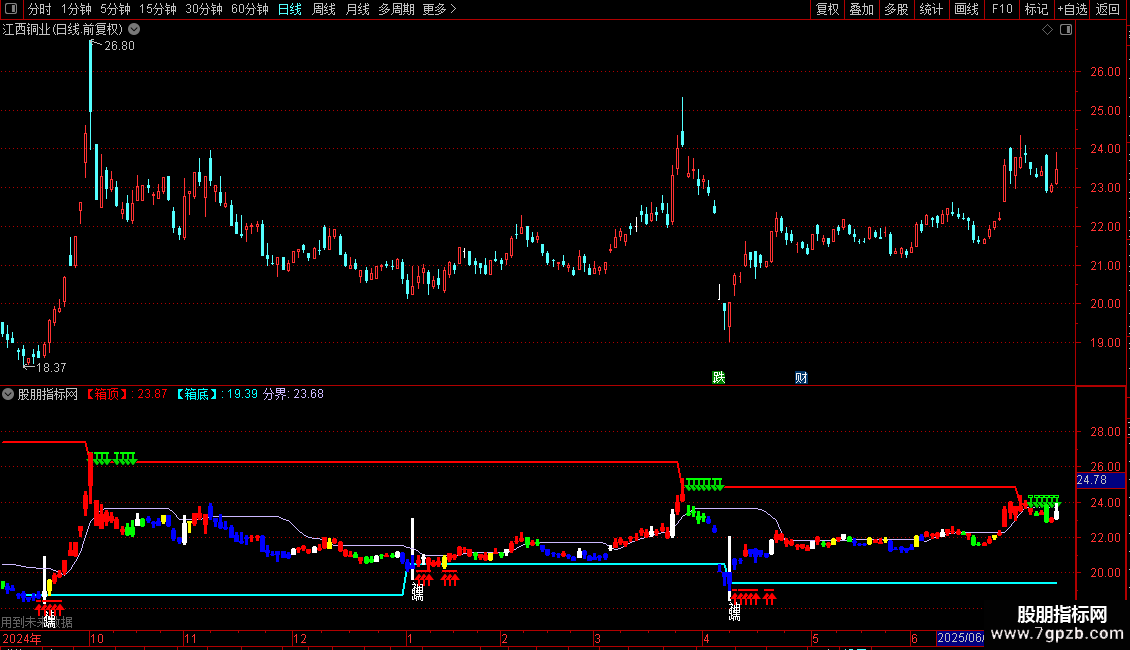The height and width of the screenshot is (650, 1130).
Task: Click the 用到未来数据 notice text
Action: pos(37,622)
